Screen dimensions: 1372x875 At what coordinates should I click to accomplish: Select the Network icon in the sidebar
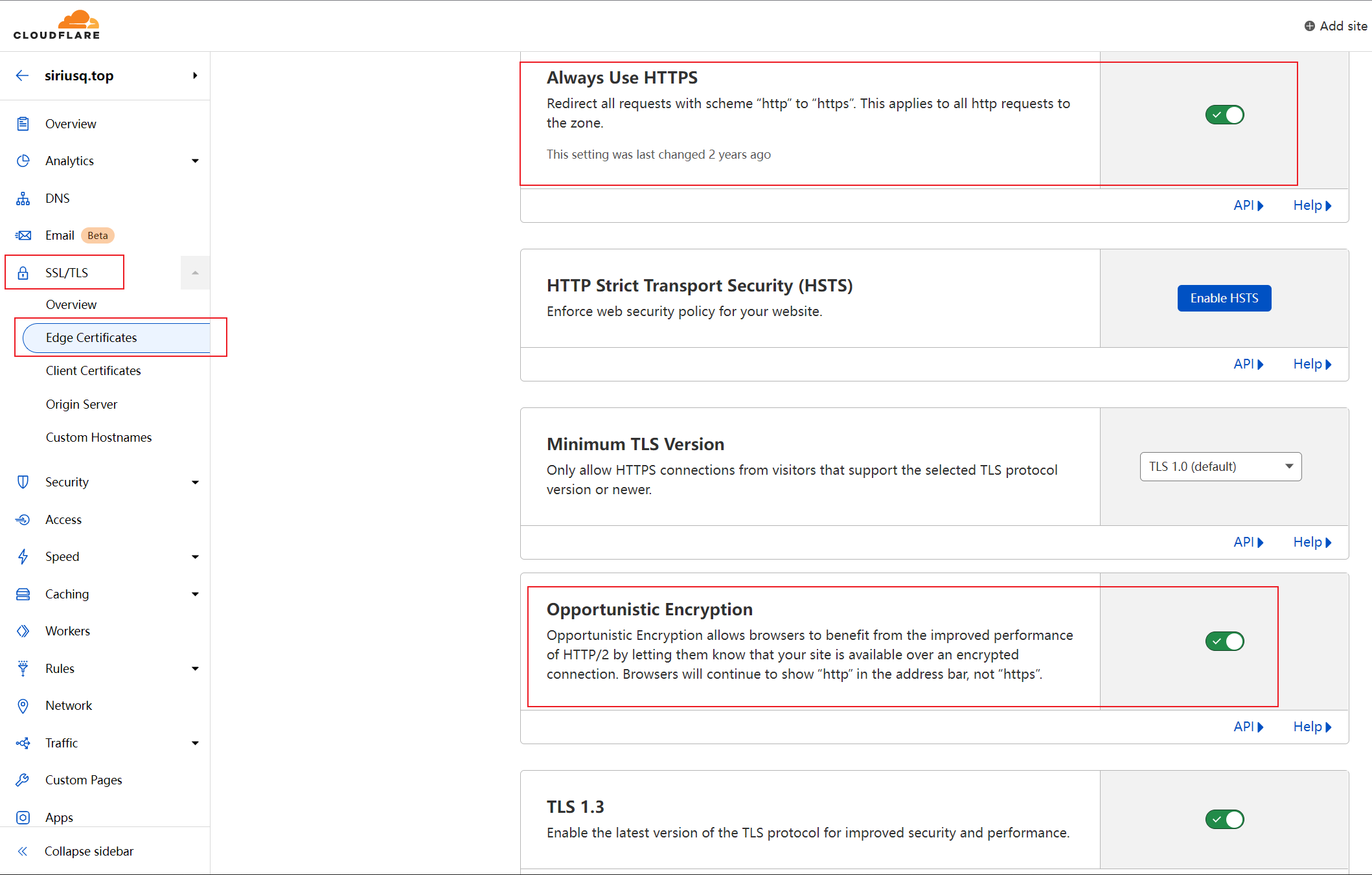click(23, 705)
